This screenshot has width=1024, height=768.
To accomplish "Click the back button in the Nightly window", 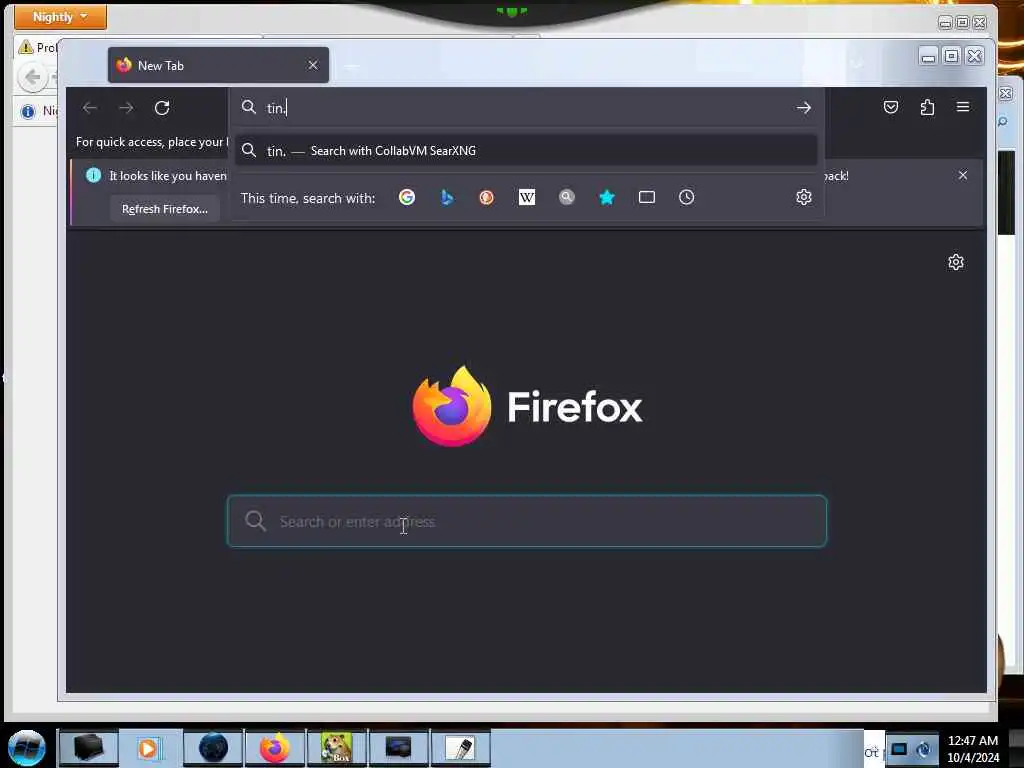I will tap(33, 78).
